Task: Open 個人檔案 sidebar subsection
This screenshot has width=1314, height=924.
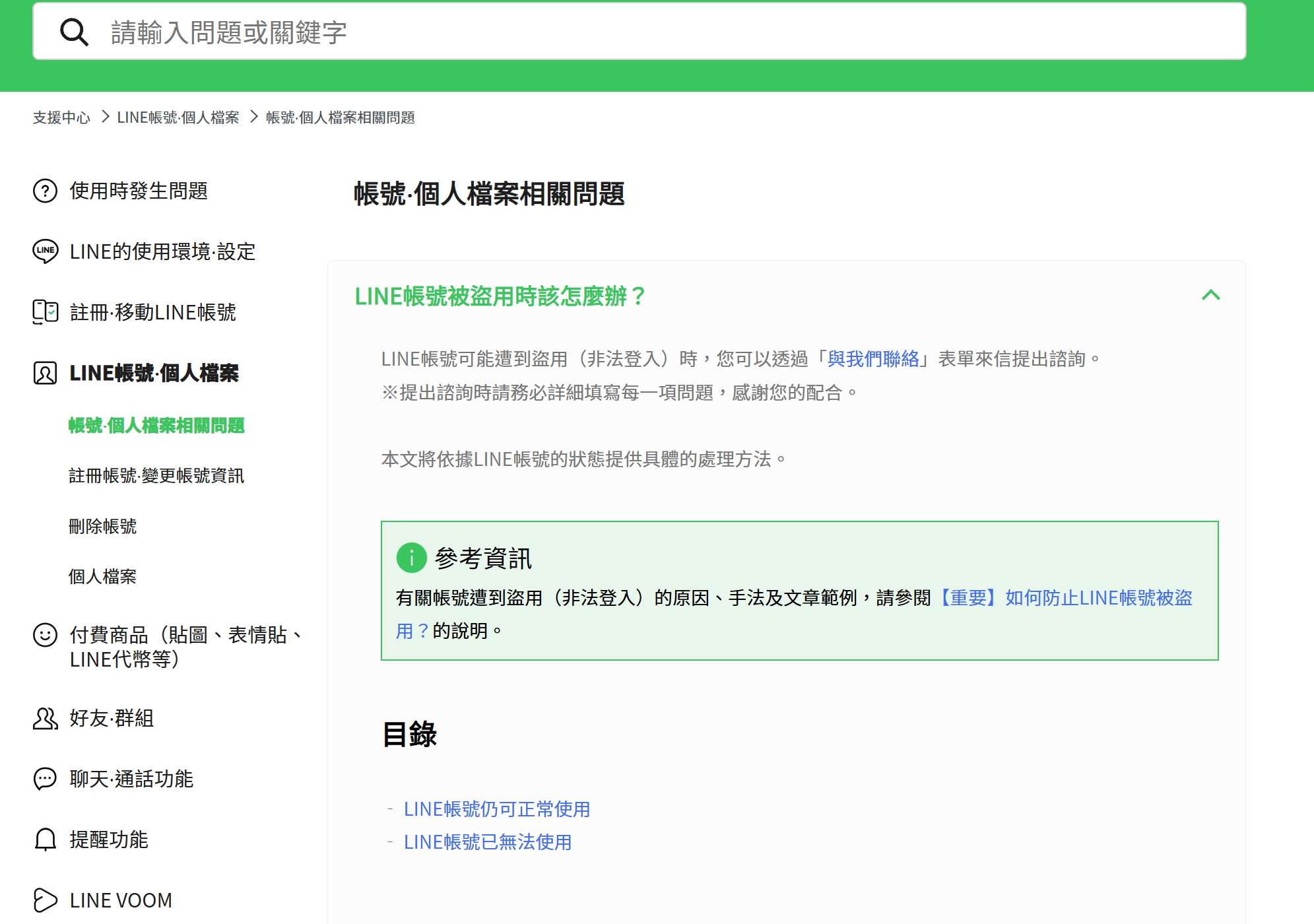Action: pyautogui.click(x=102, y=576)
